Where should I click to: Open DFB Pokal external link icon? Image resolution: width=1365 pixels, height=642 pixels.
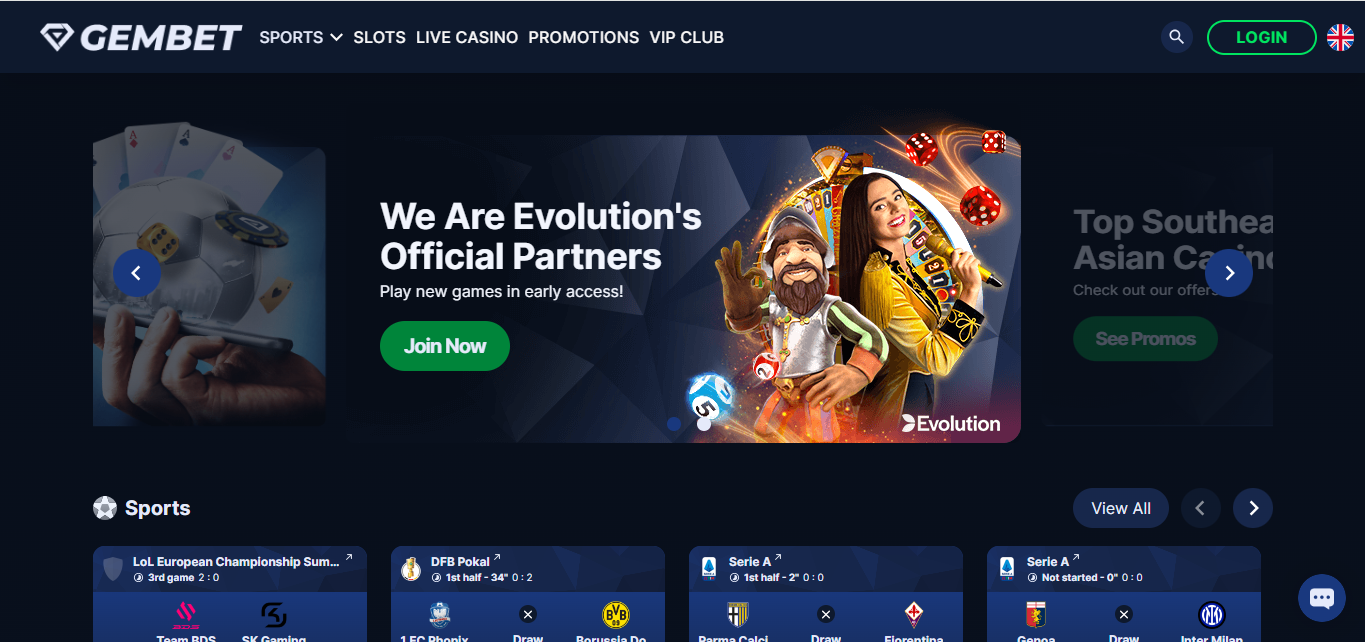[x=497, y=557]
